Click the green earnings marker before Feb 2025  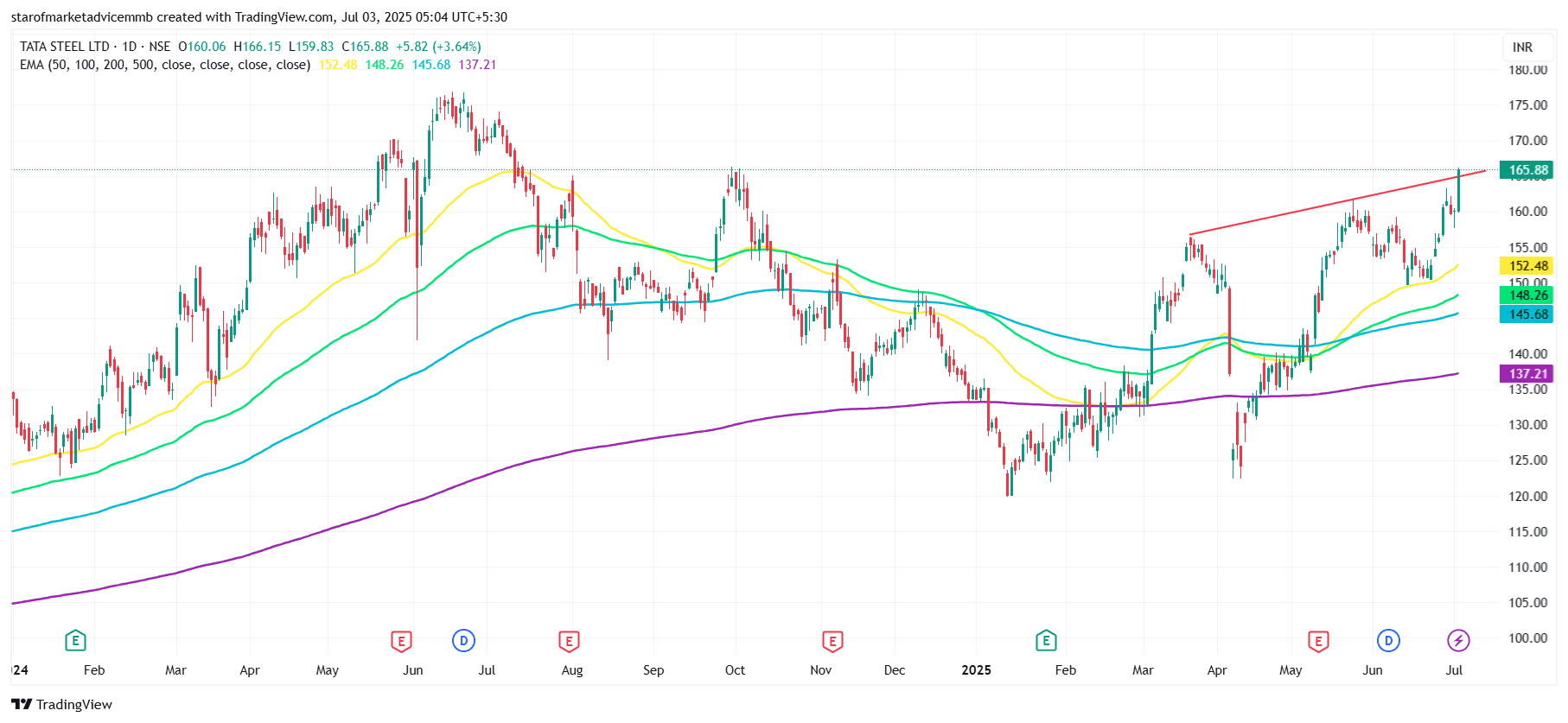(1046, 641)
